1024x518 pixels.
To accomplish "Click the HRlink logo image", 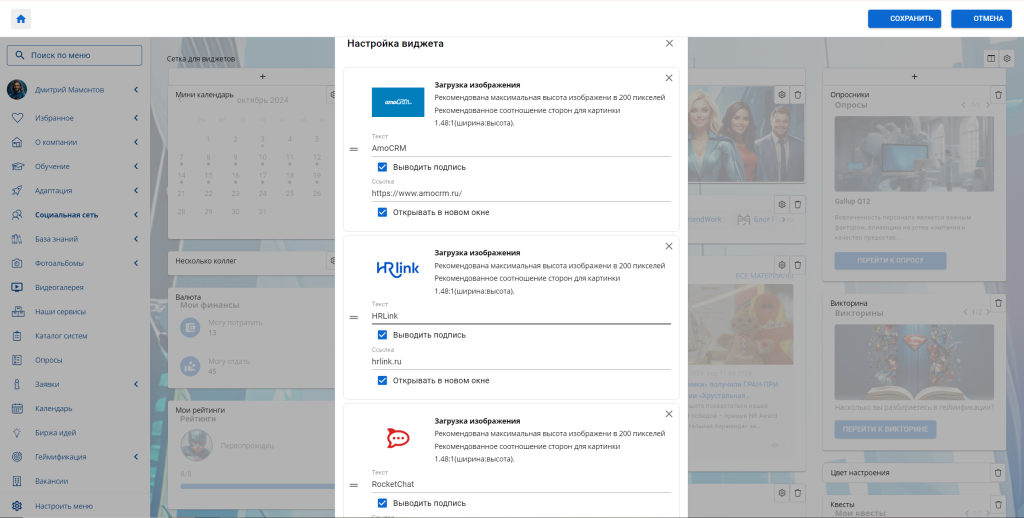I will (397, 268).
